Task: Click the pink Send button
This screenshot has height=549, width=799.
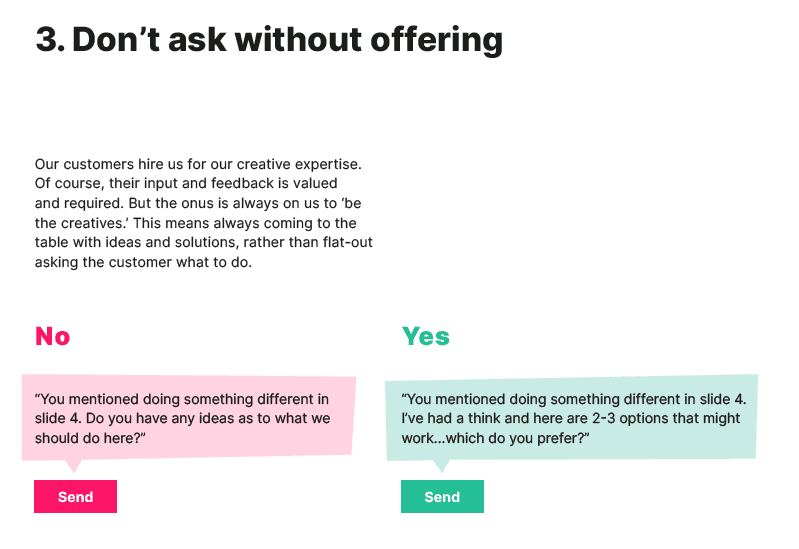Action: coord(75,496)
